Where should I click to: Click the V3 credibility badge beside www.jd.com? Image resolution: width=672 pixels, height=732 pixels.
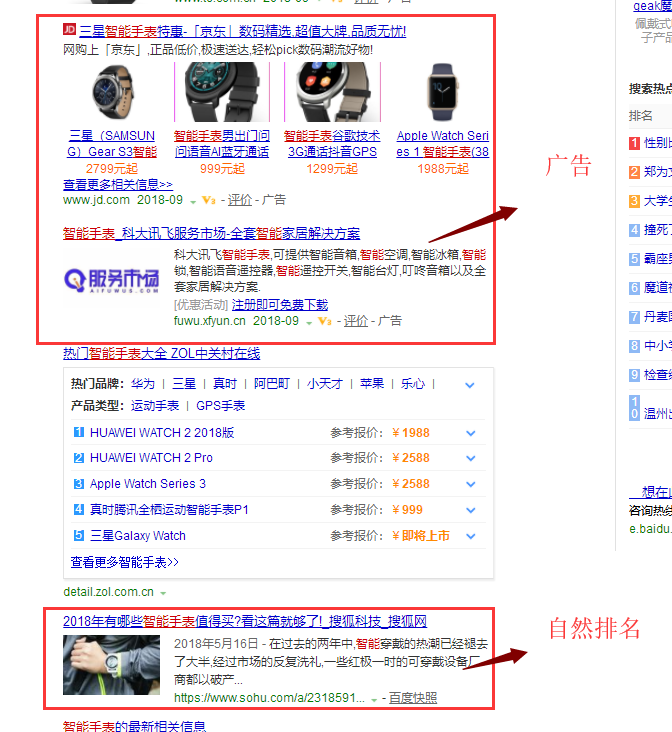coord(208,200)
